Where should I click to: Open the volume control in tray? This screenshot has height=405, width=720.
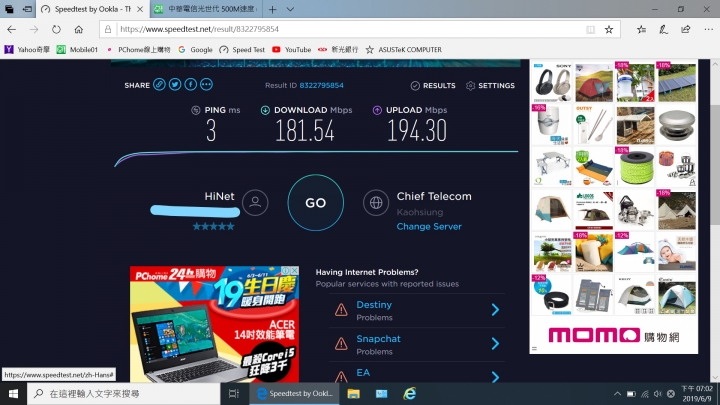[x=658, y=394]
